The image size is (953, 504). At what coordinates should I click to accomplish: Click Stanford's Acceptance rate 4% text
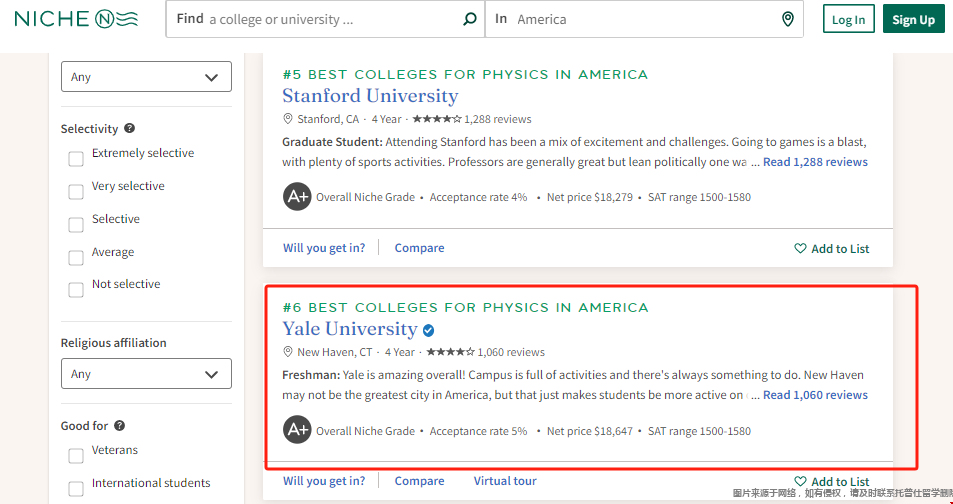click(x=478, y=197)
